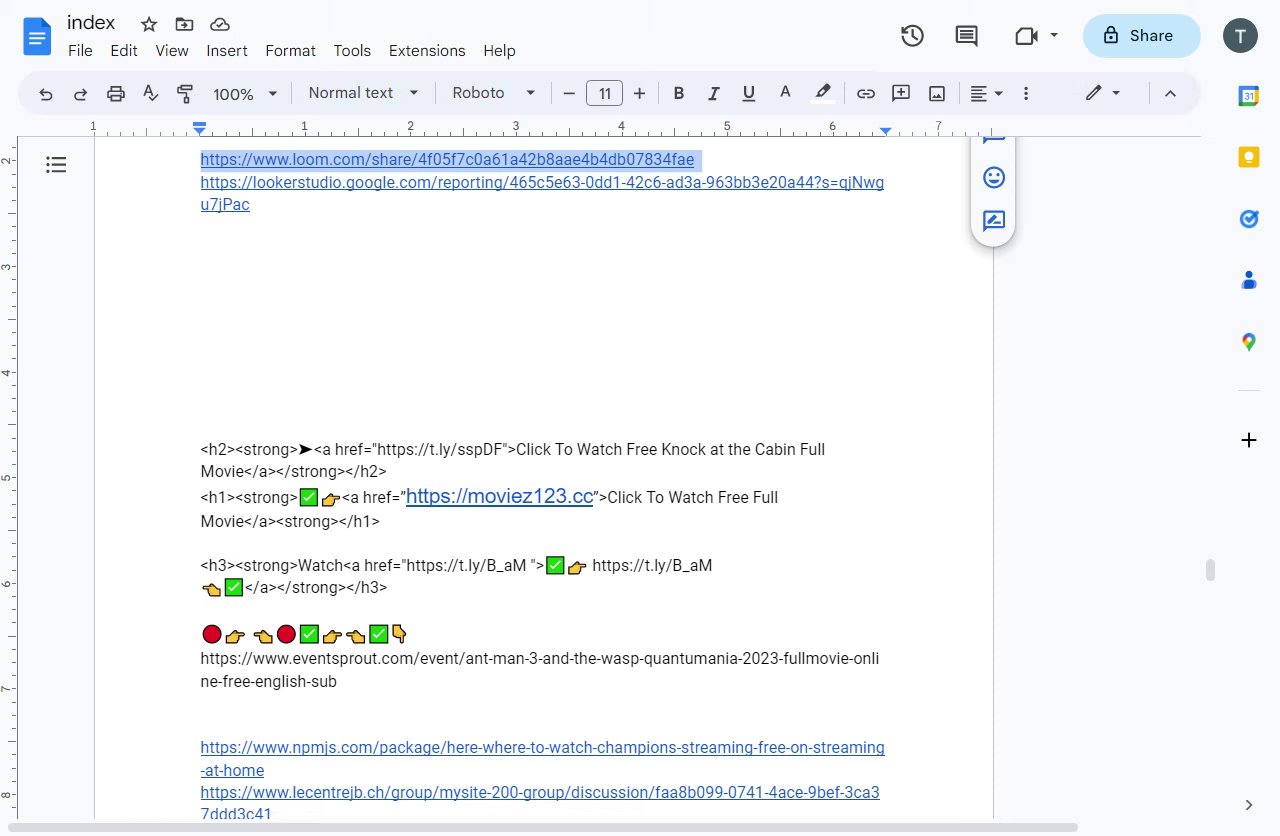Open the lookerstudio.google.com reporting link

[542, 193]
